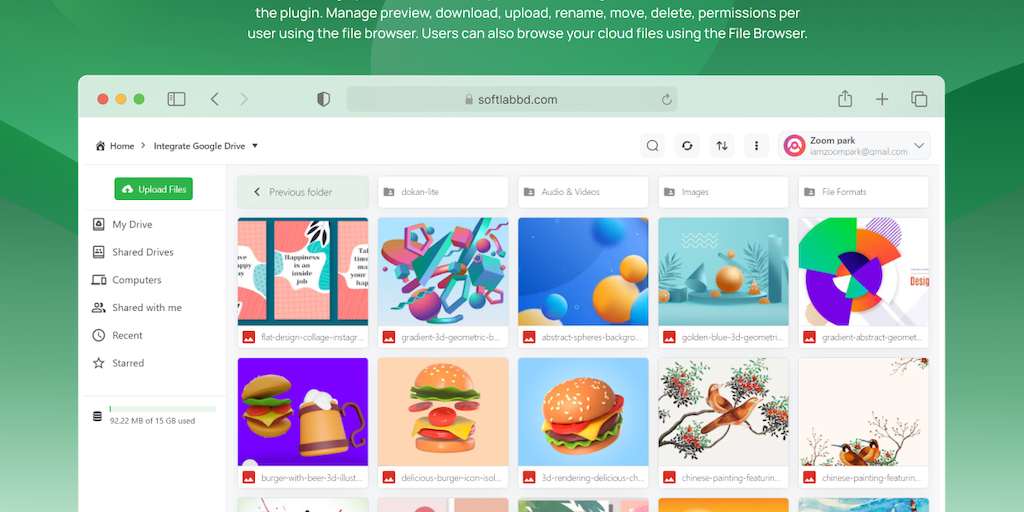The width and height of the screenshot is (1024, 512).
Task: Click the search magnifier icon
Action: click(652, 146)
